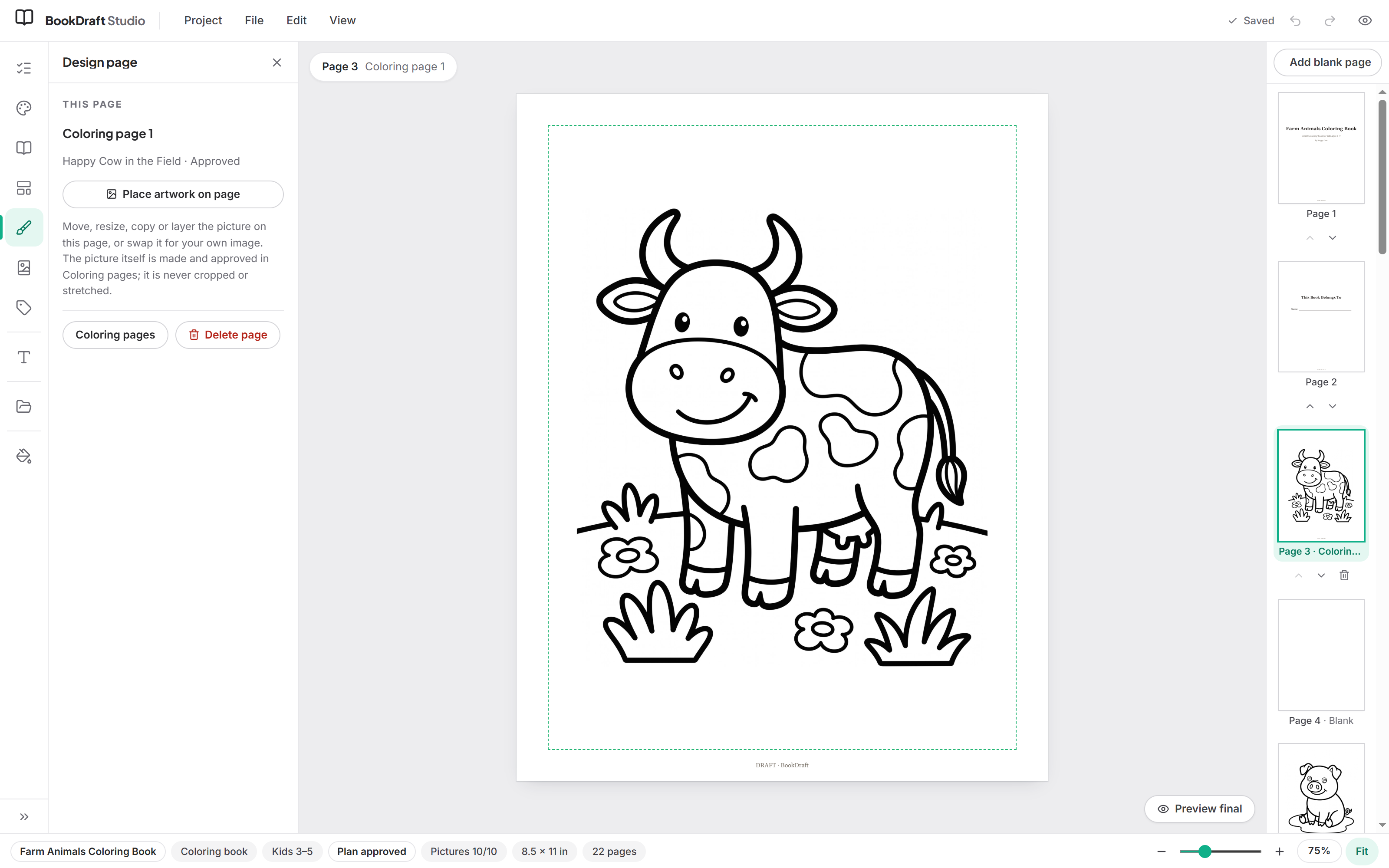1389x868 pixels.
Task: Click the 75% zoom value field
Action: tap(1318, 851)
